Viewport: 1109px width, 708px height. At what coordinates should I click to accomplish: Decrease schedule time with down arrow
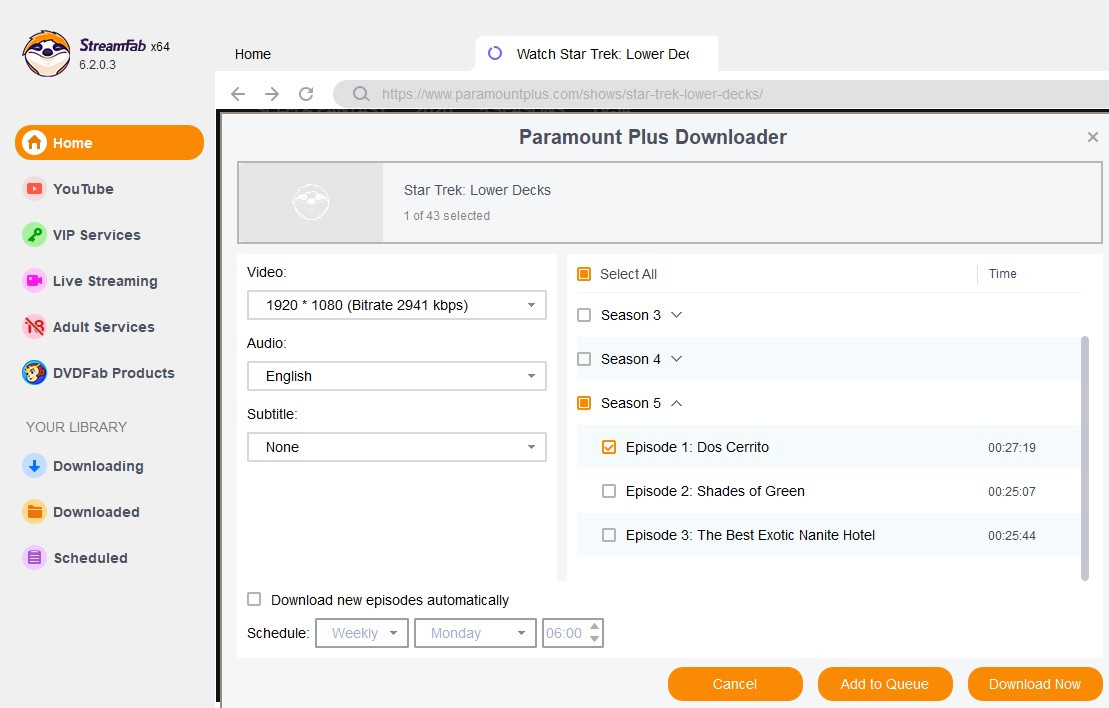click(595, 639)
